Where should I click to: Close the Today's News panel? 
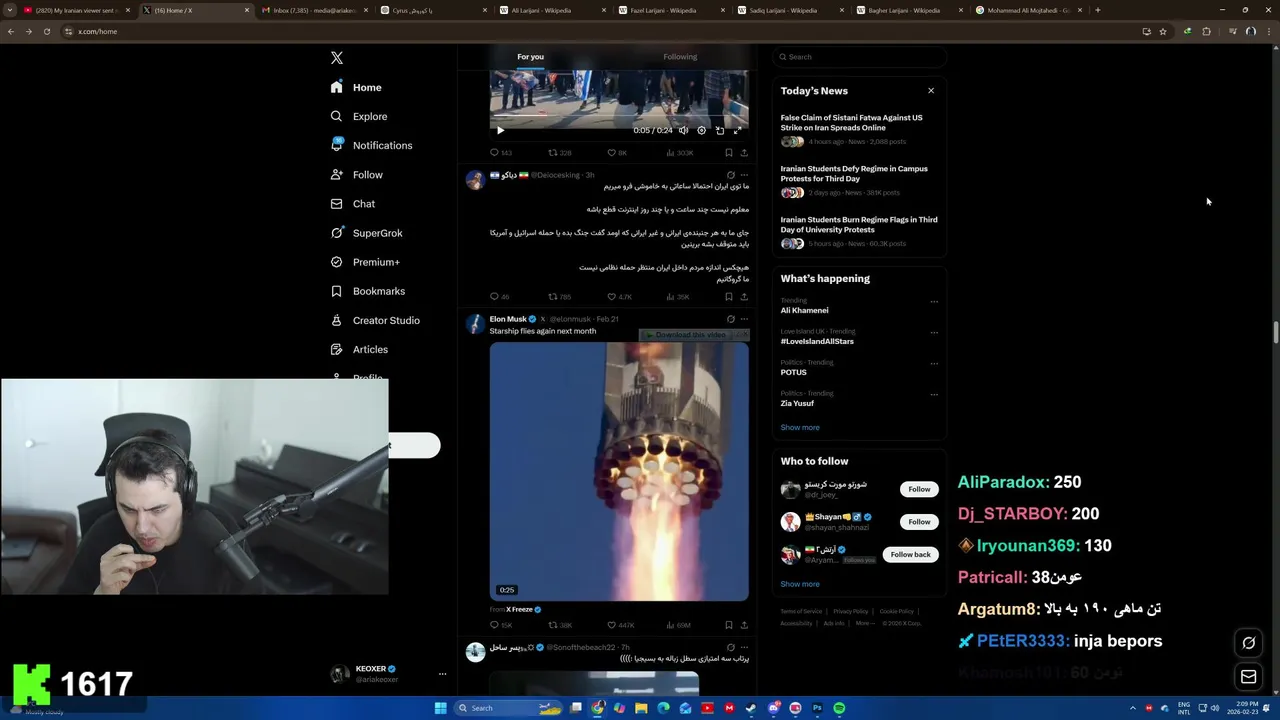[x=931, y=91]
